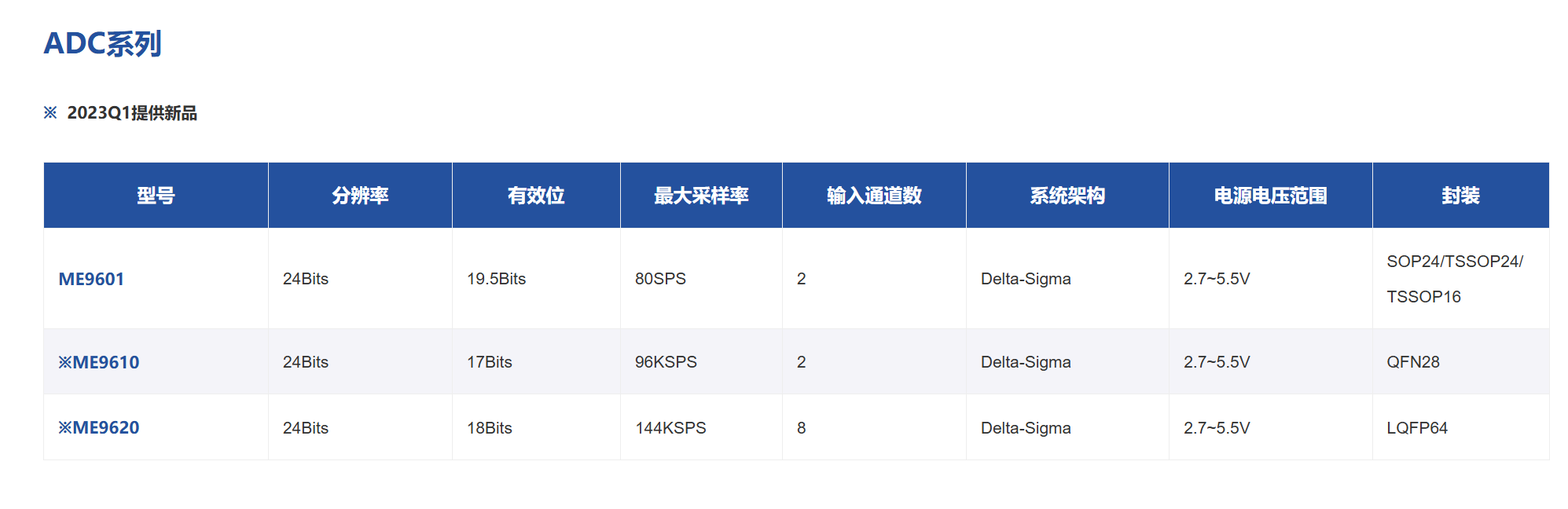
Task: Click the 系统架构 column header
Action: 1067,196
